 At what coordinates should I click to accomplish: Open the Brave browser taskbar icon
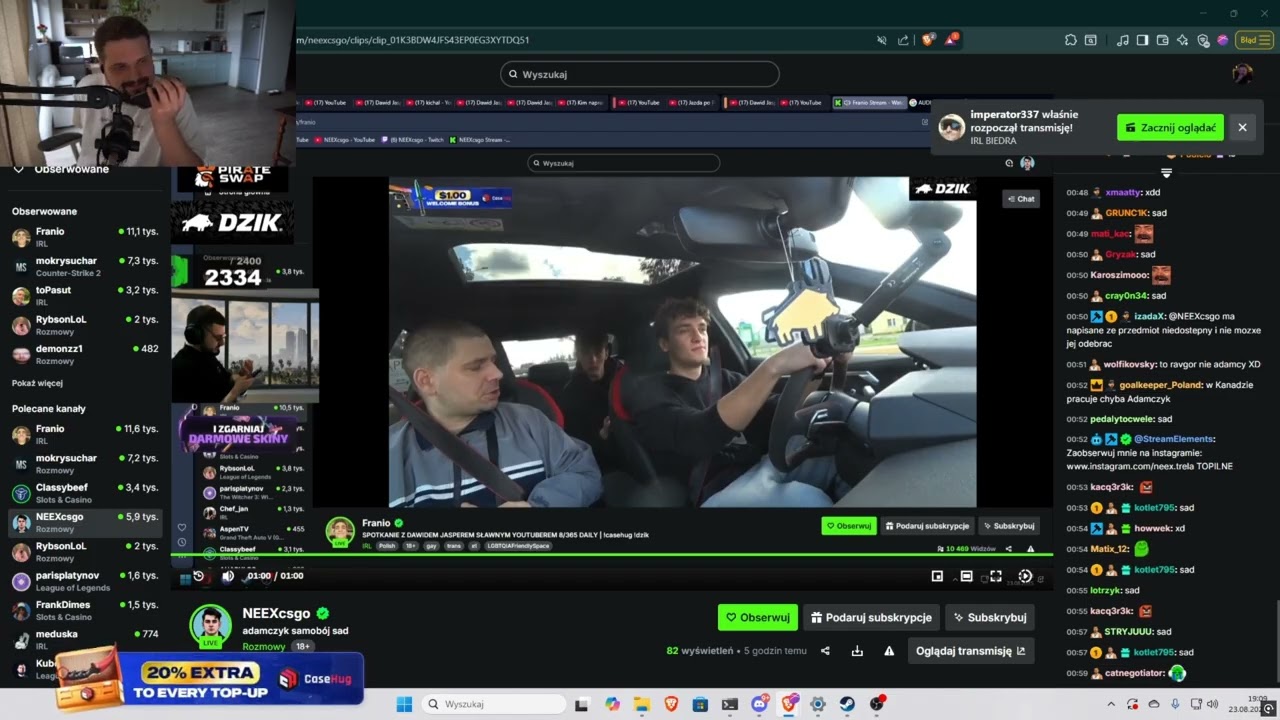[671, 704]
